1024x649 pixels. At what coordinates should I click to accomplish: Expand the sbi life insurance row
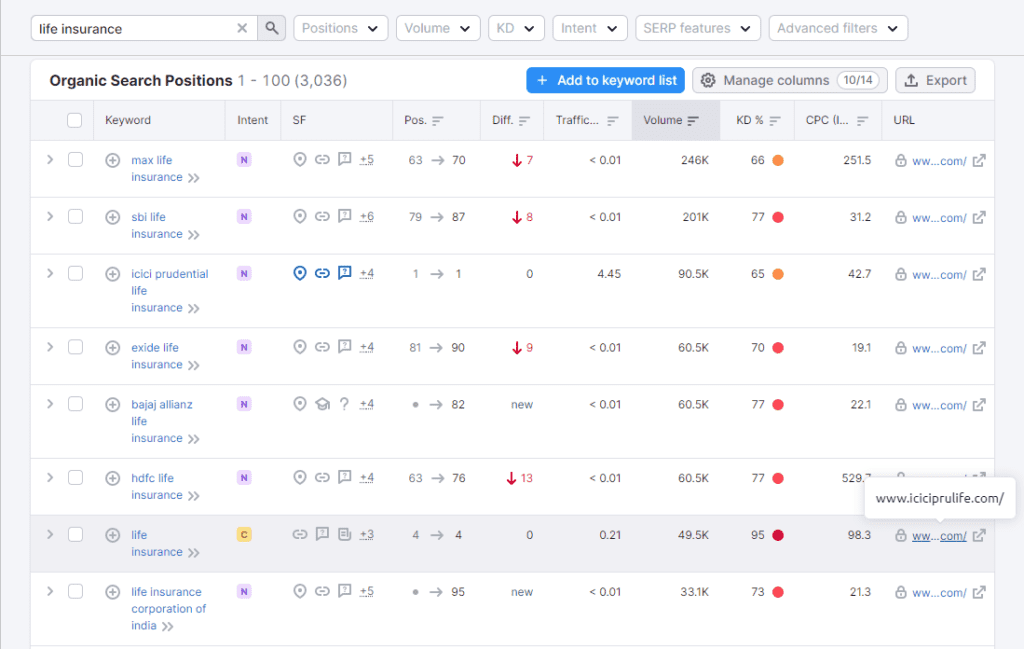(50, 216)
